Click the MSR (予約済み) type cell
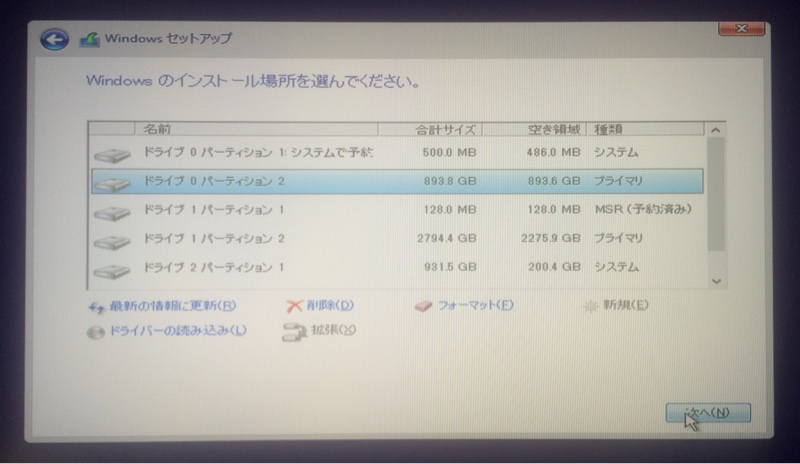Image resolution: width=800 pixels, height=464 pixels. pos(643,209)
